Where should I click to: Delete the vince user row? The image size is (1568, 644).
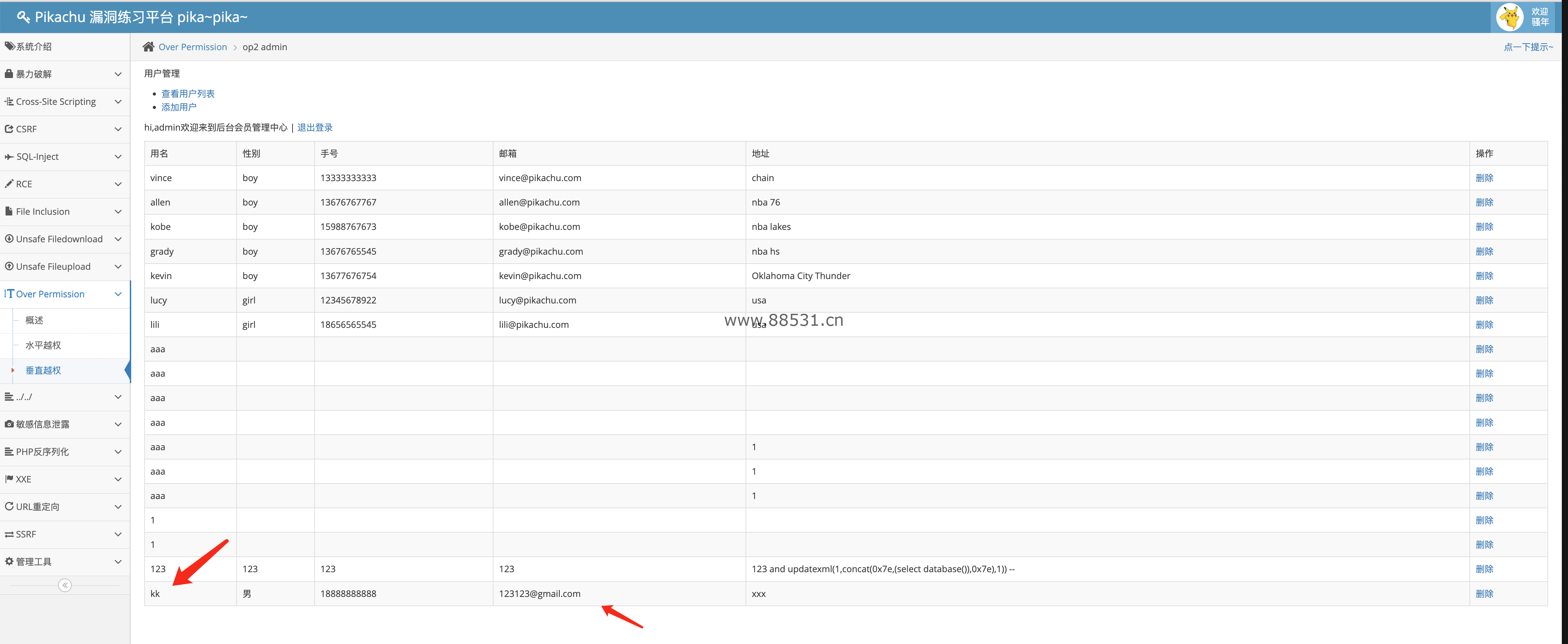pos(1484,178)
